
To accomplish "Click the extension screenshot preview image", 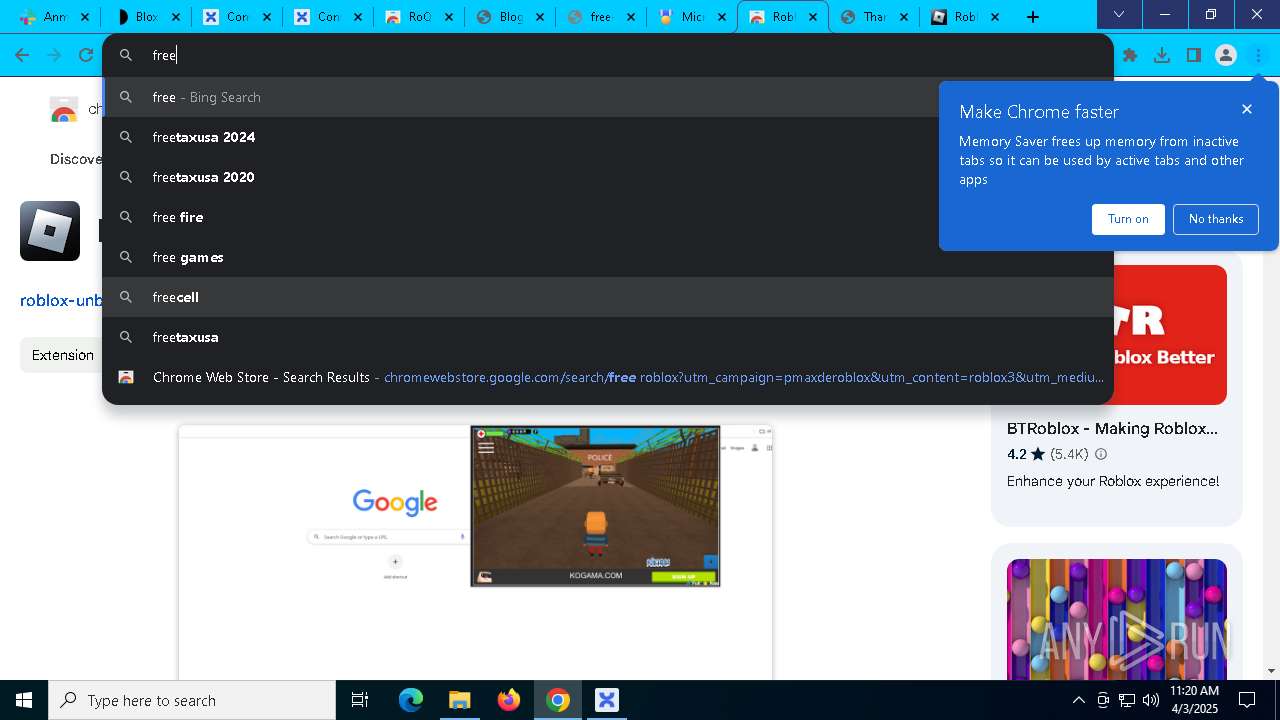I will (475, 552).
